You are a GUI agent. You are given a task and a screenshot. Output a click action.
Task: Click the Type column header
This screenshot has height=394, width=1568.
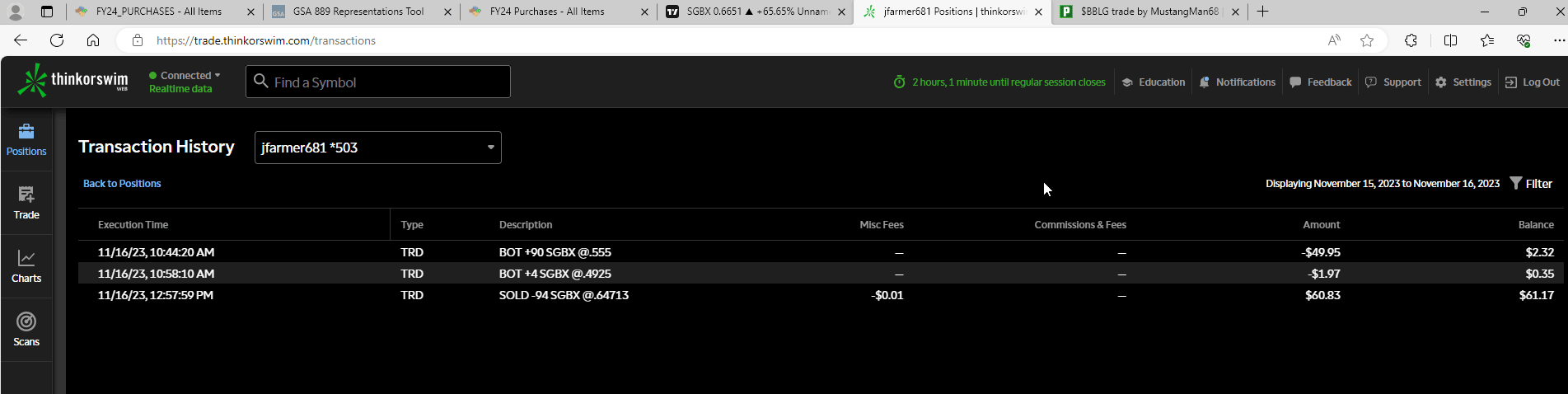(412, 224)
